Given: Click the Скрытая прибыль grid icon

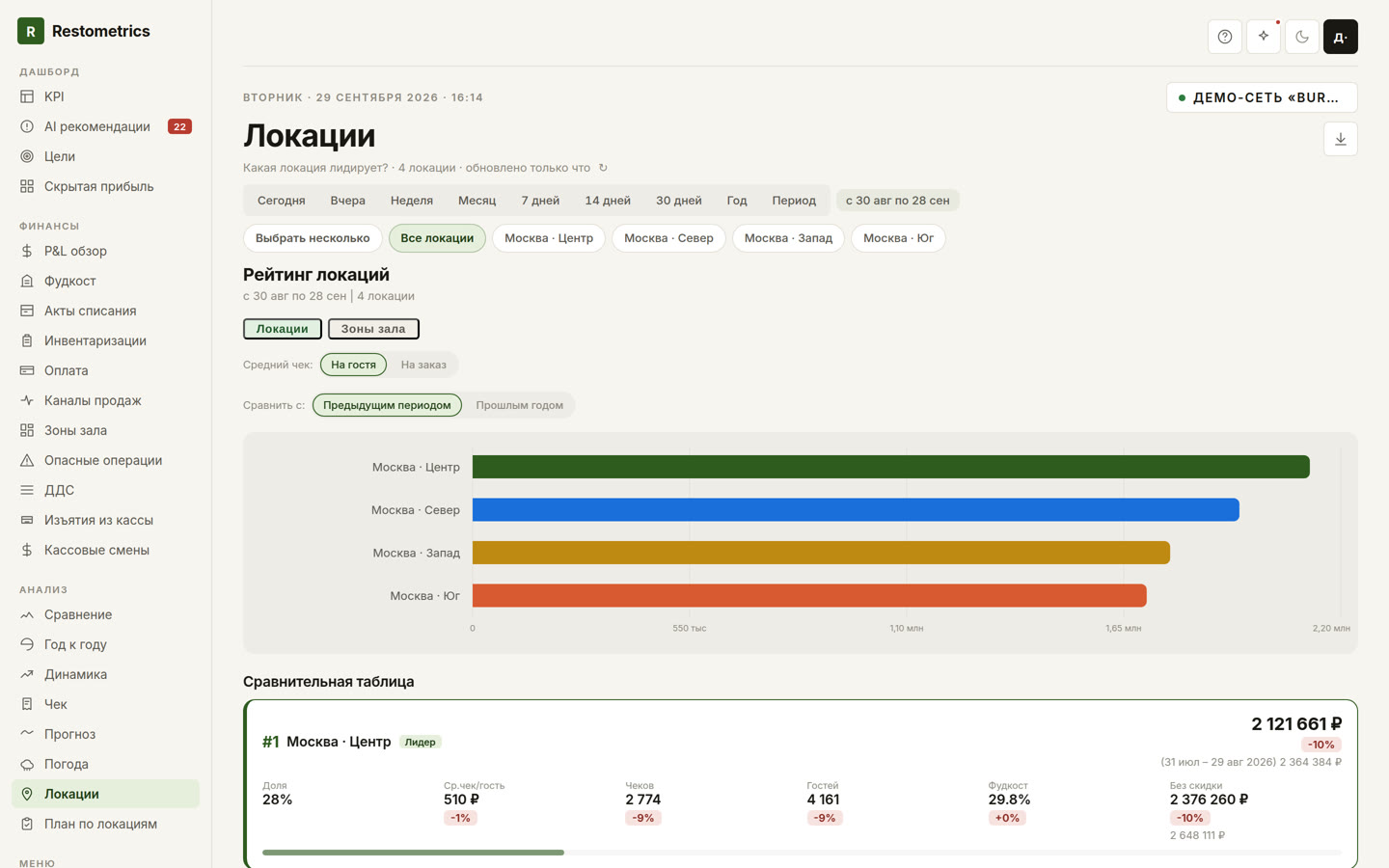Looking at the screenshot, I should tap(27, 186).
